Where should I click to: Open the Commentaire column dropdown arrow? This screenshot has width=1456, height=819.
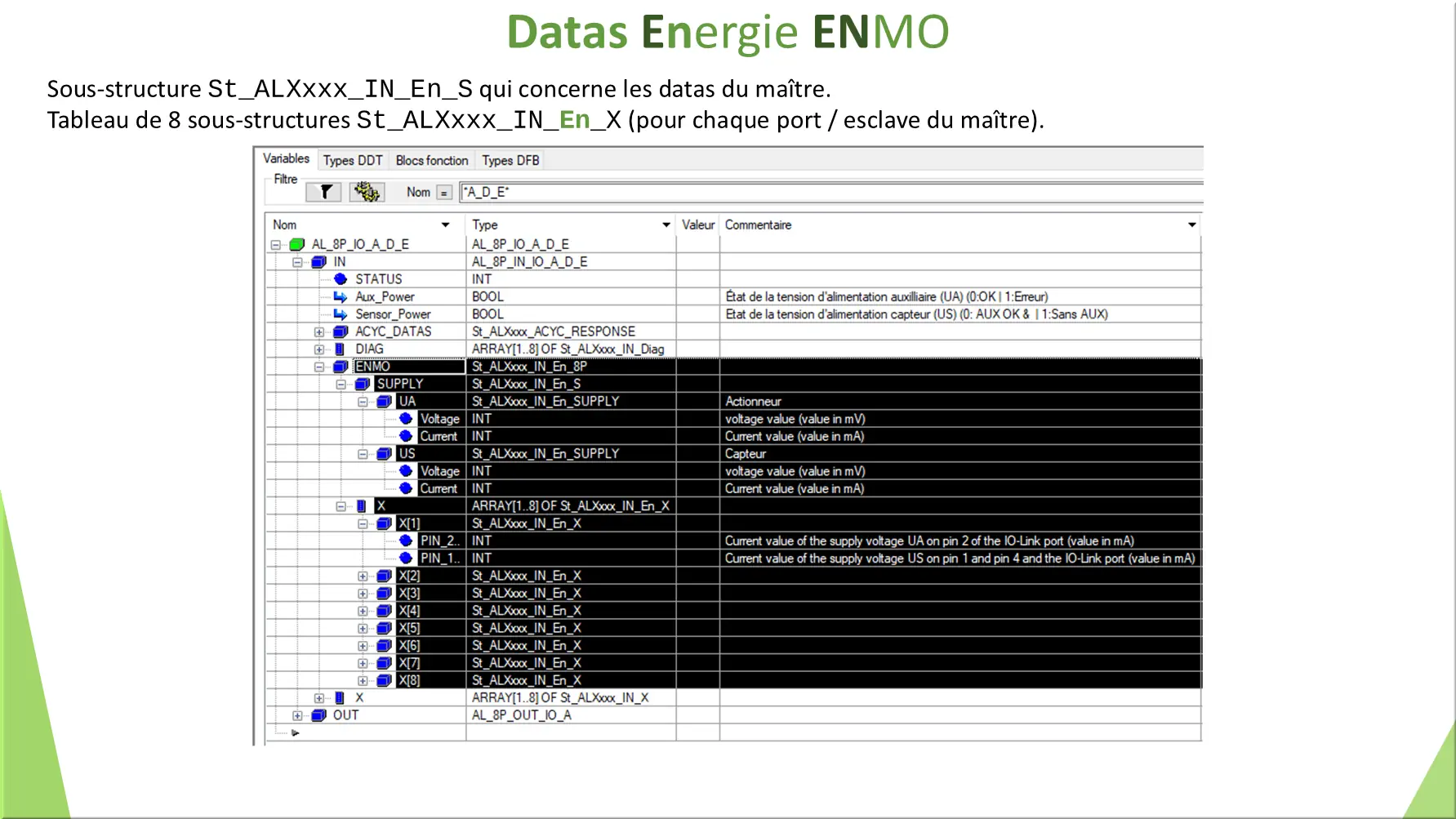pyautogui.click(x=1192, y=225)
